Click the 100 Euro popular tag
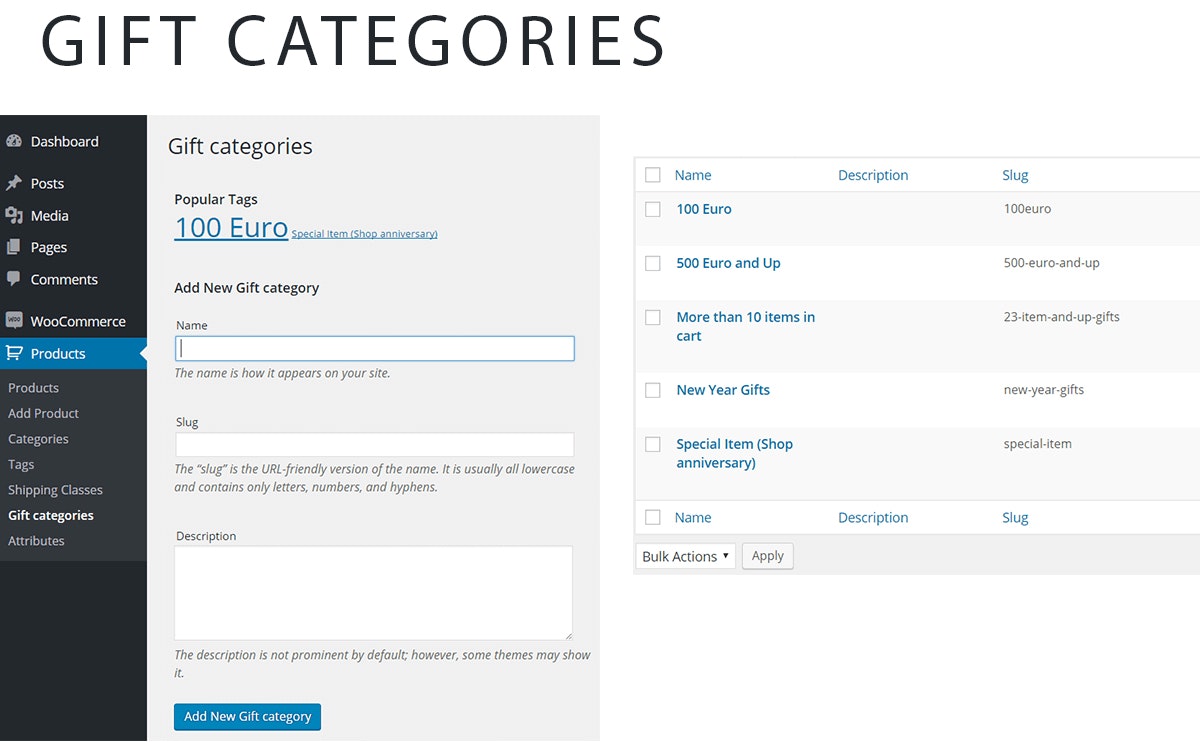This screenshot has width=1200, height=742. 231,226
